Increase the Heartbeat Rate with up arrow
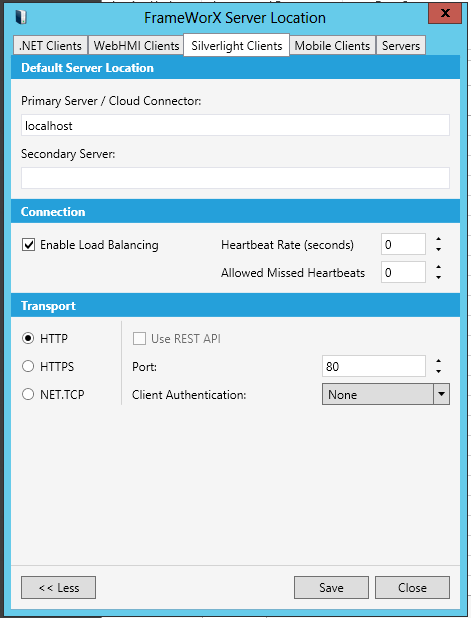 [438, 239]
